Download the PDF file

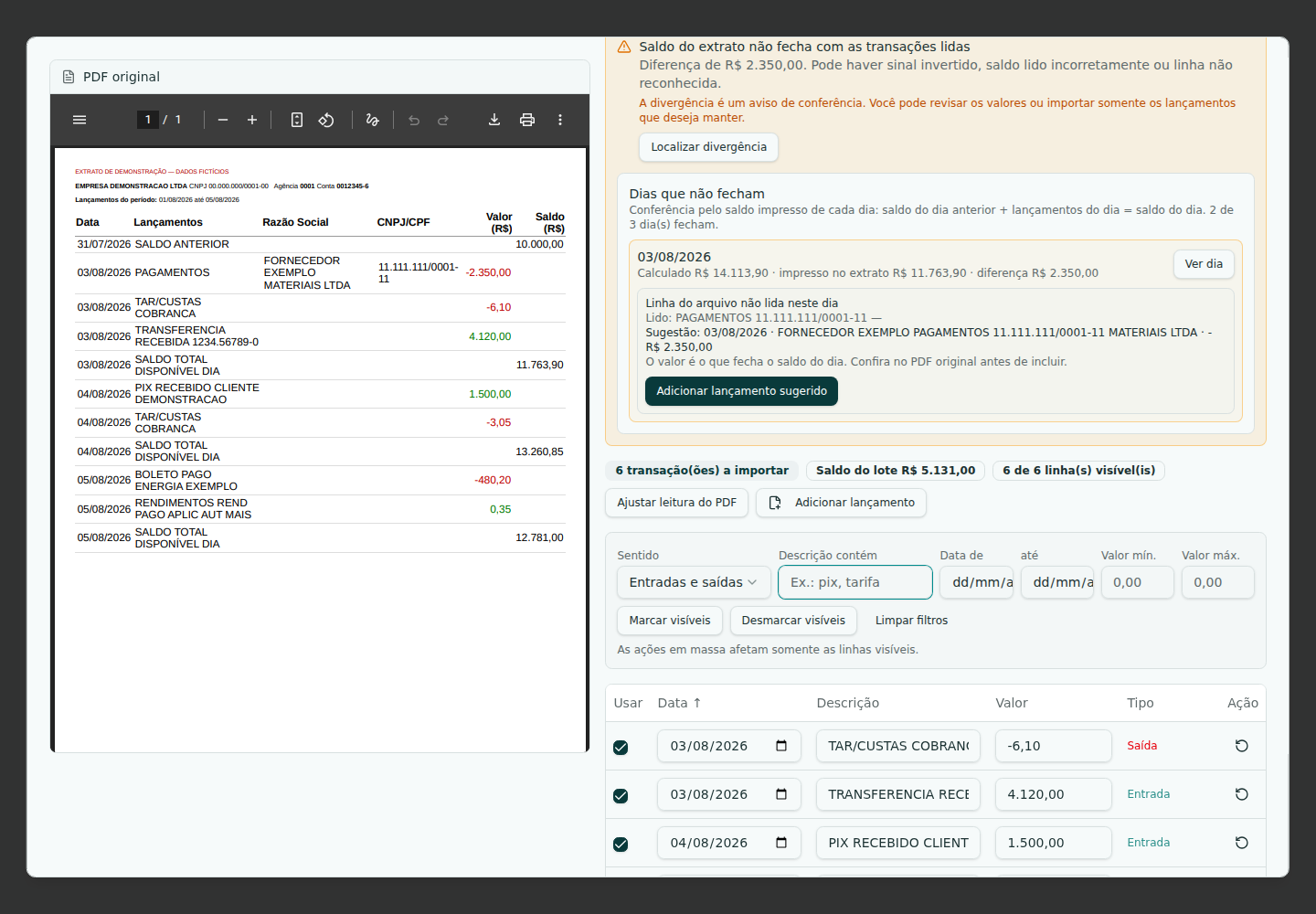(x=494, y=120)
